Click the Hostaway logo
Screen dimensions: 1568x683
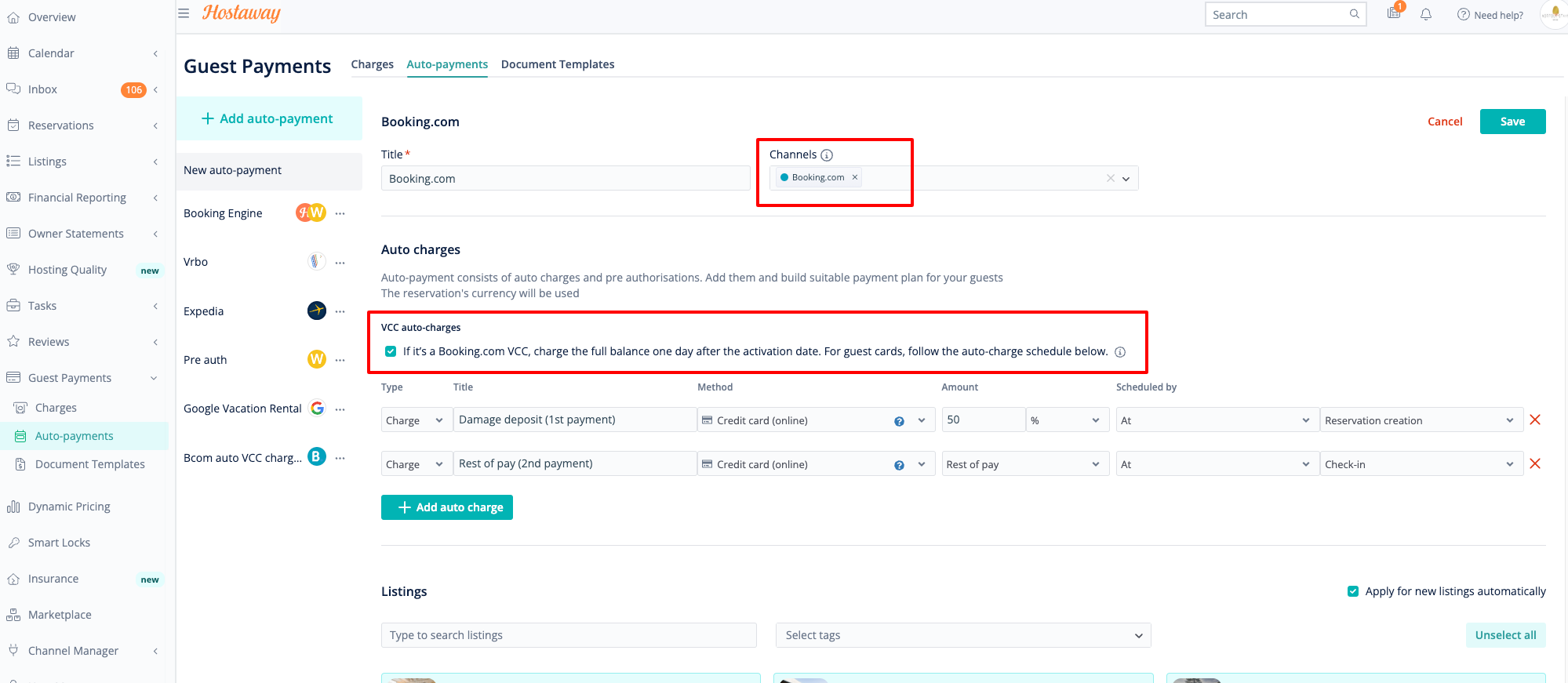coord(242,13)
